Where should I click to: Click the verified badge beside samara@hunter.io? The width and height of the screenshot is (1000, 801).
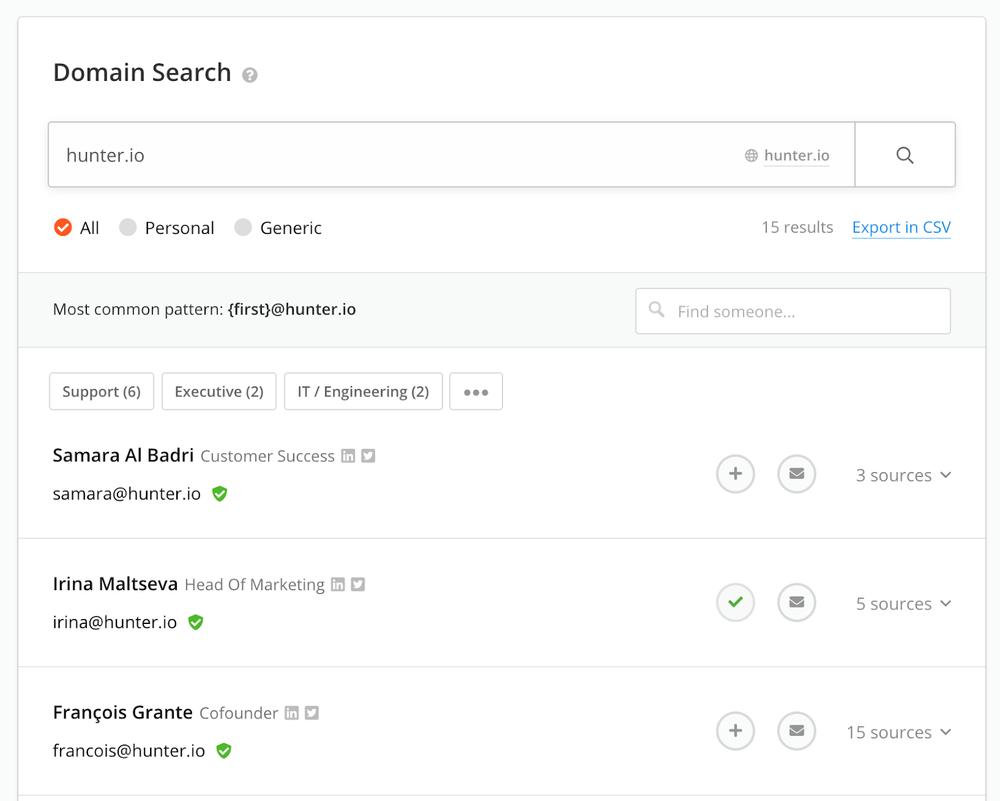[219, 493]
